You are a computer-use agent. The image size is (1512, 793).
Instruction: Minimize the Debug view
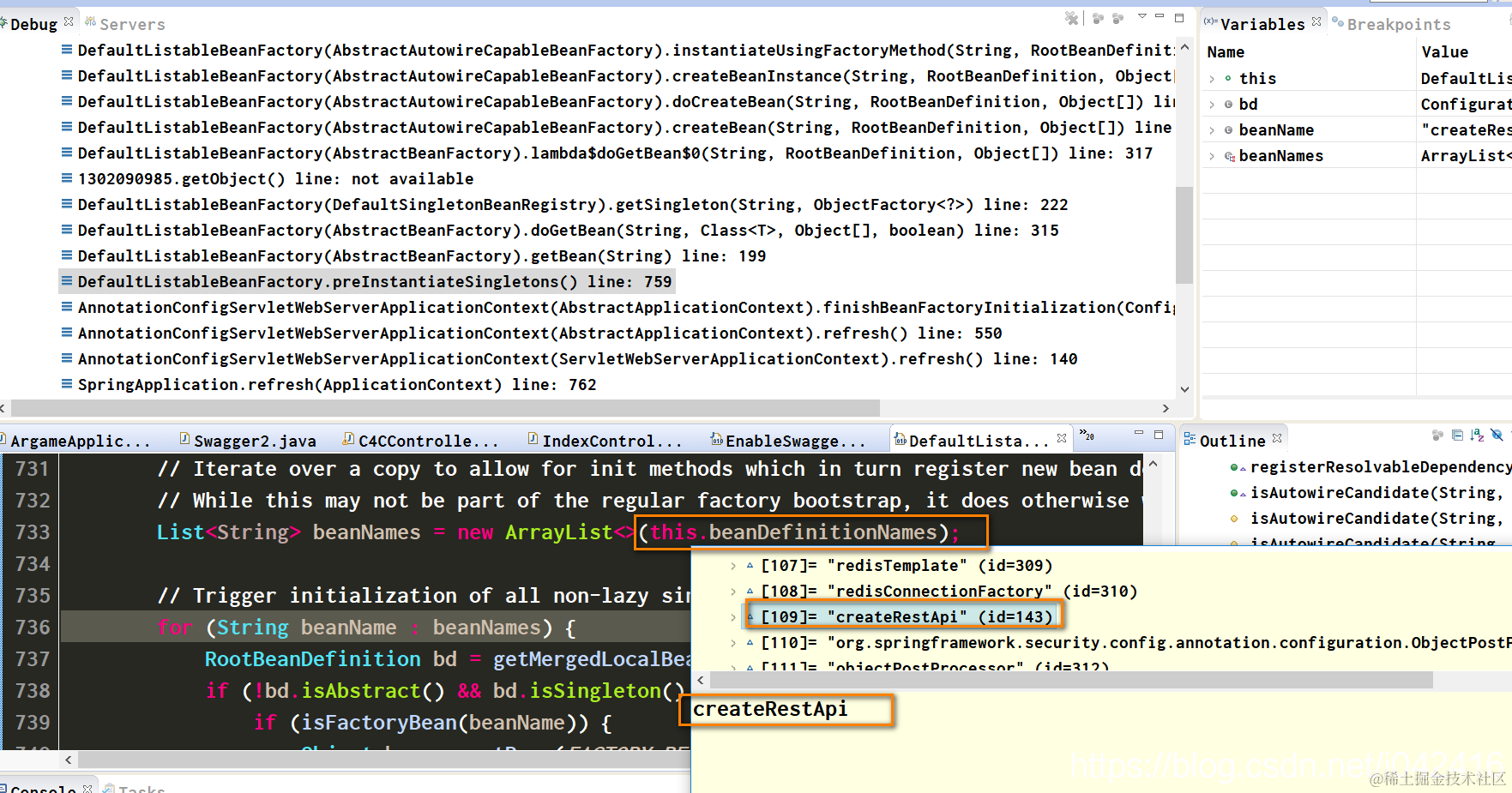tap(1160, 16)
